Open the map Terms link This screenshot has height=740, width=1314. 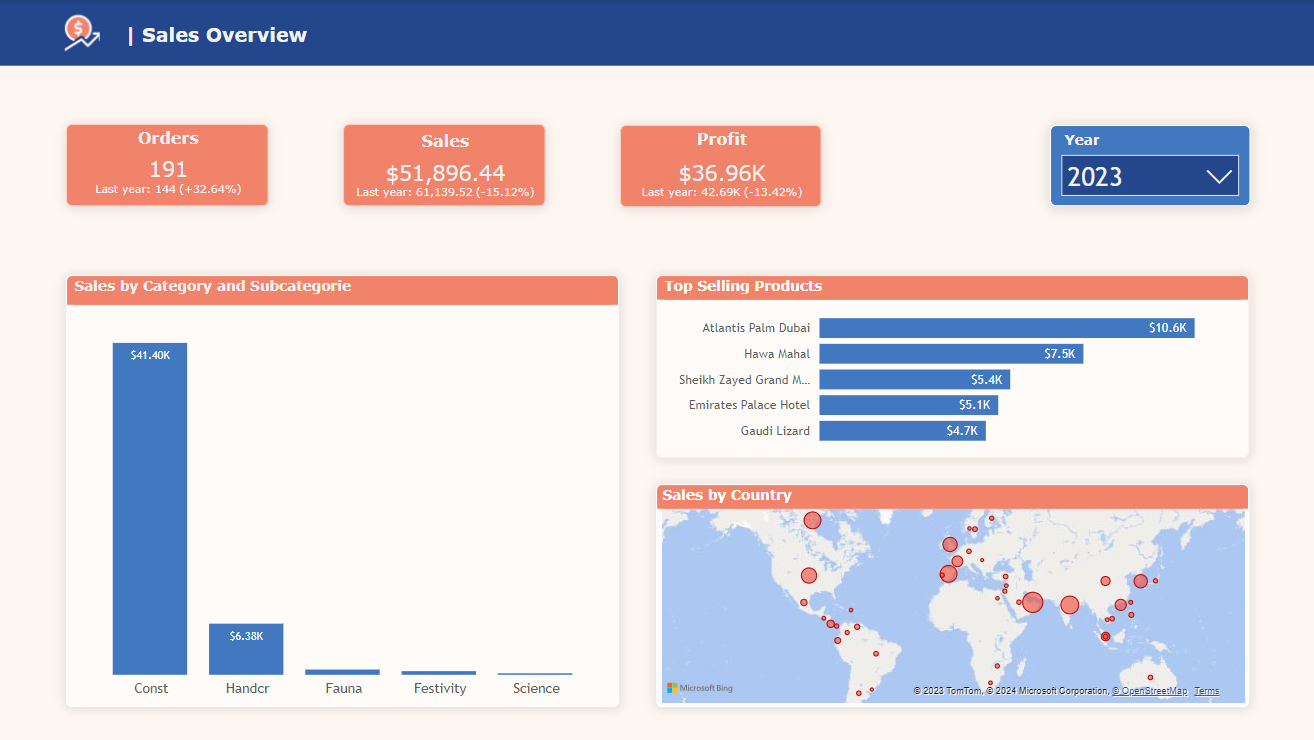pyautogui.click(x=1206, y=691)
